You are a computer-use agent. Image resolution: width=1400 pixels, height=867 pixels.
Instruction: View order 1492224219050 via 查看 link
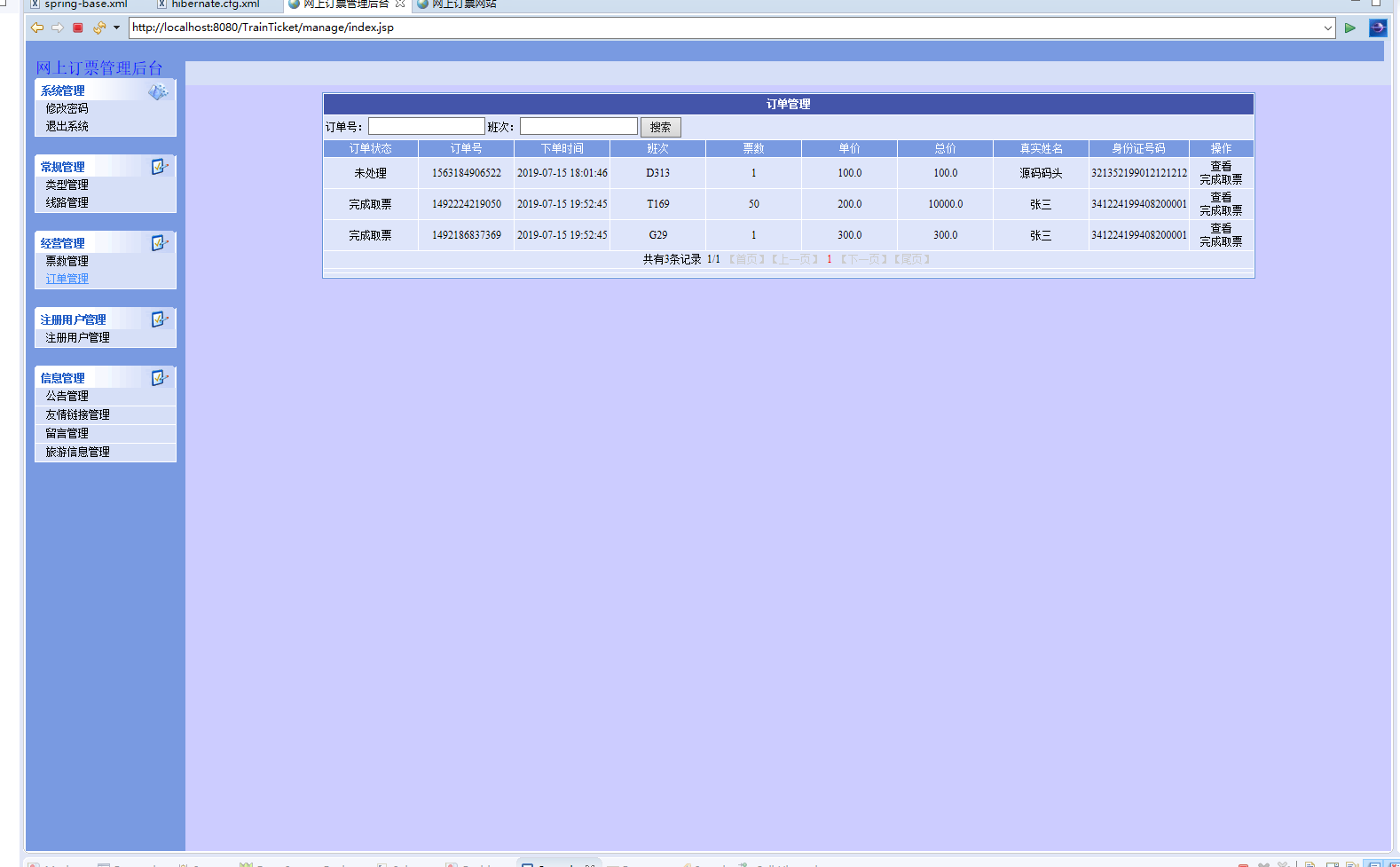[1221, 198]
